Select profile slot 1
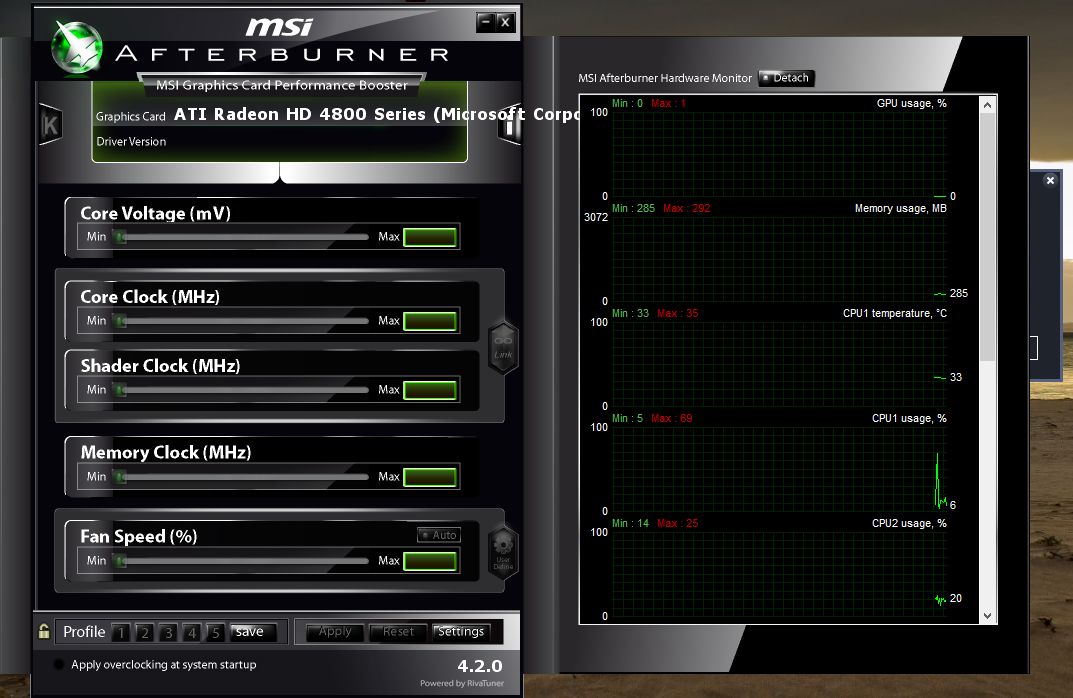Screen dimensions: 1073x698 click(121, 632)
